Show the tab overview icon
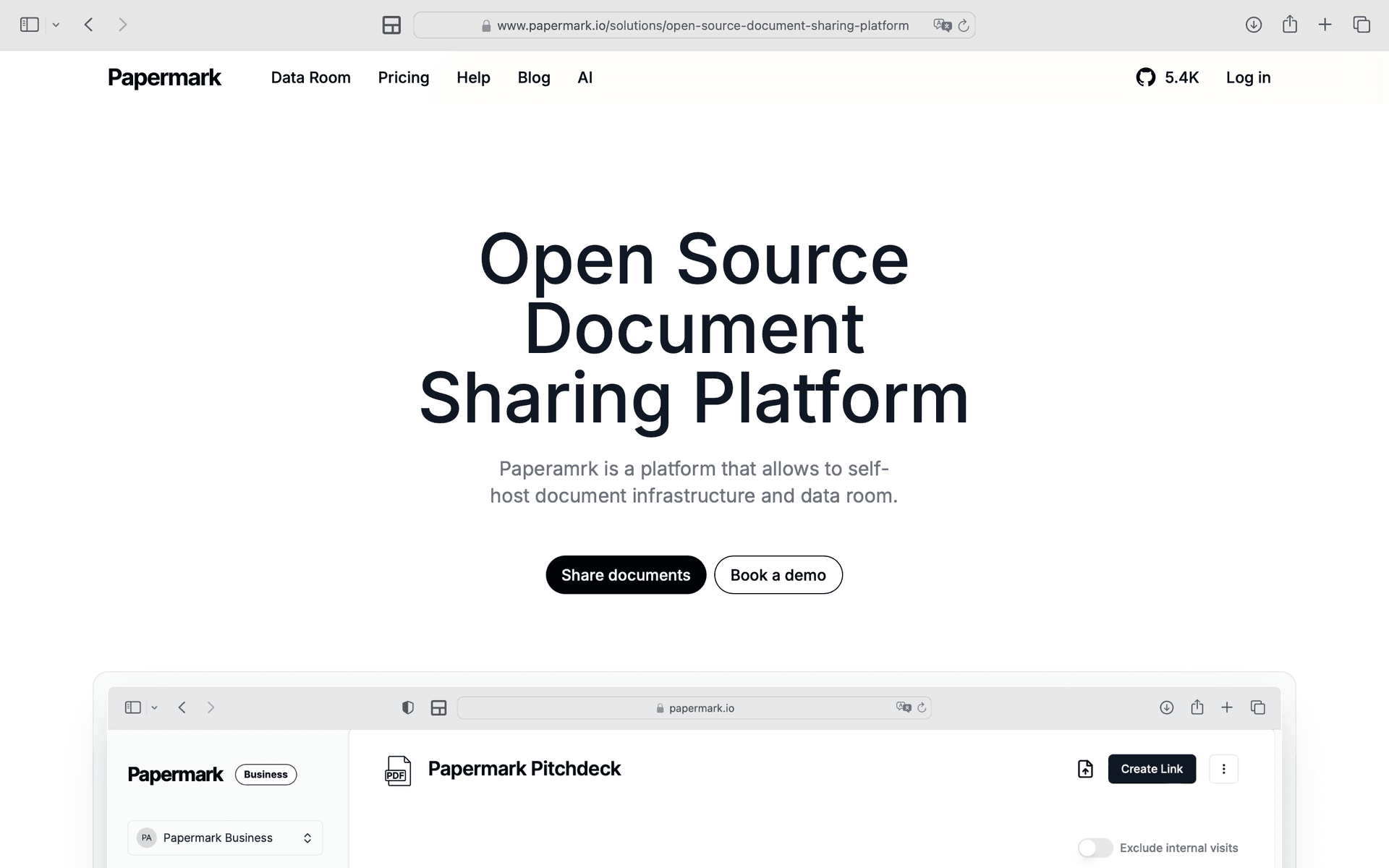The height and width of the screenshot is (868, 1389). pos(1361,25)
